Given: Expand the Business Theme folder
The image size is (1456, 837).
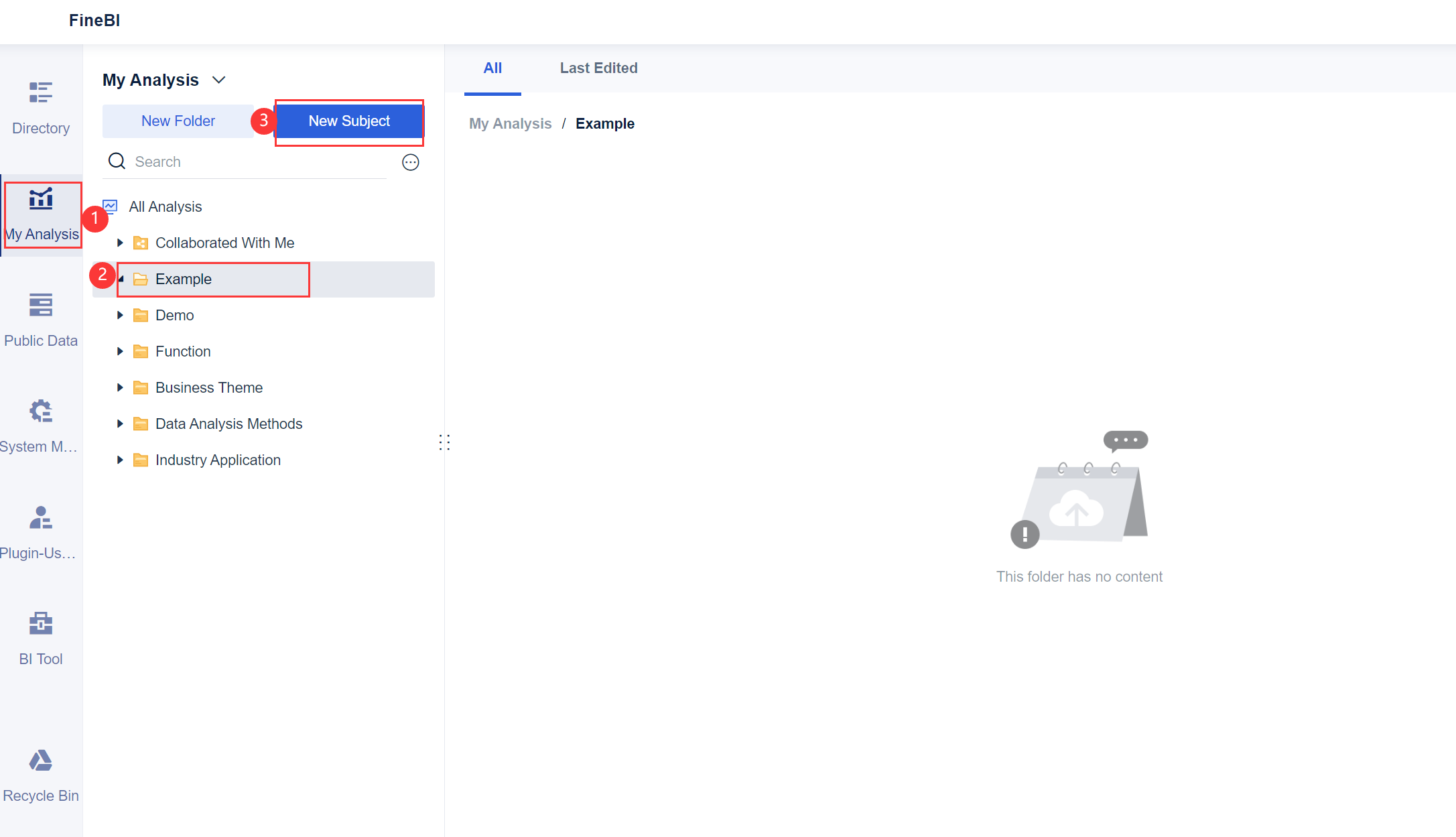Looking at the screenshot, I should [120, 387].
